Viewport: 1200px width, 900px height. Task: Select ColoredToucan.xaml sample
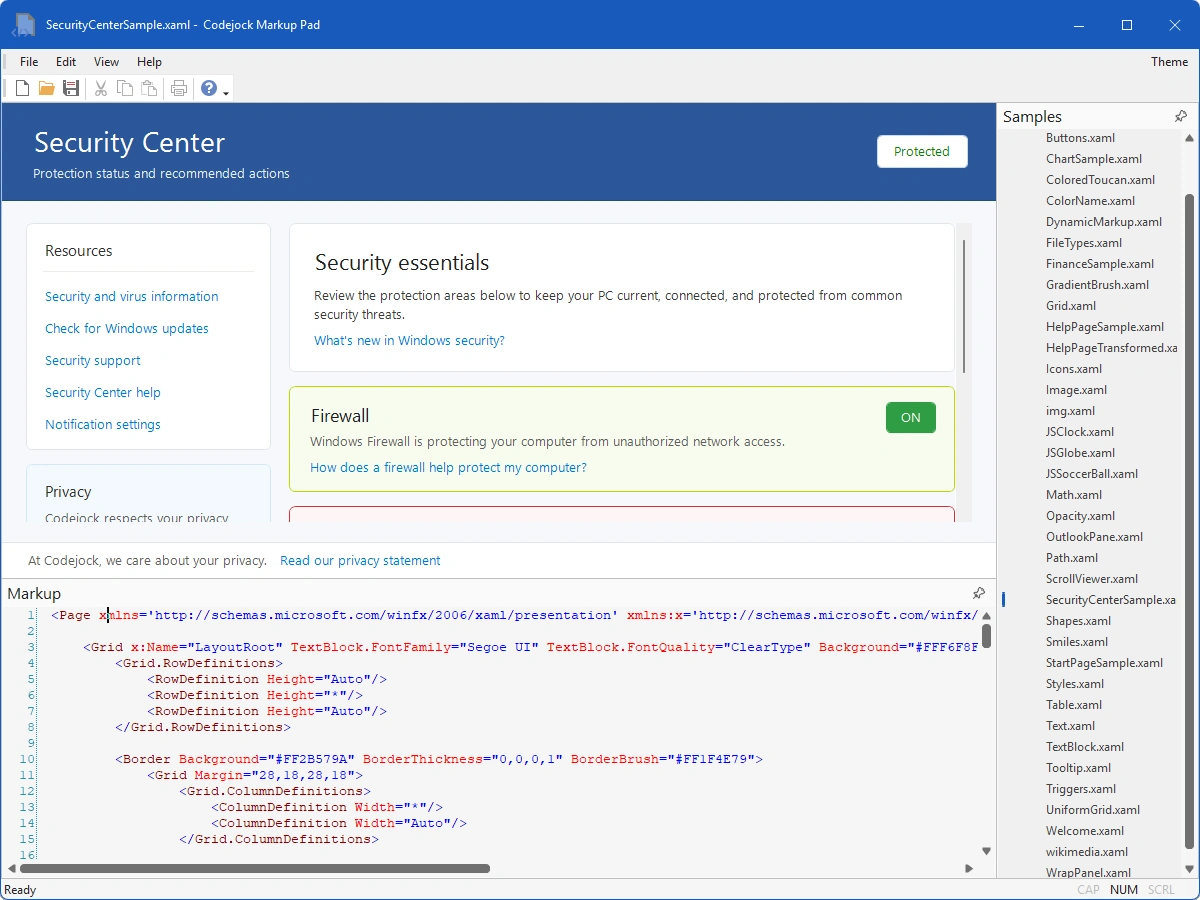(1100, 180)
